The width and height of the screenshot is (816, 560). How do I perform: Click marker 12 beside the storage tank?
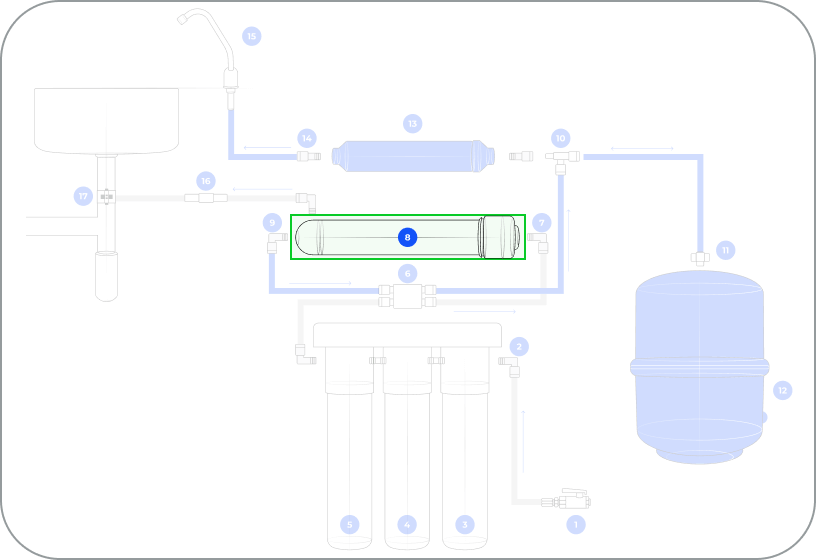click(x=782, y=390)
